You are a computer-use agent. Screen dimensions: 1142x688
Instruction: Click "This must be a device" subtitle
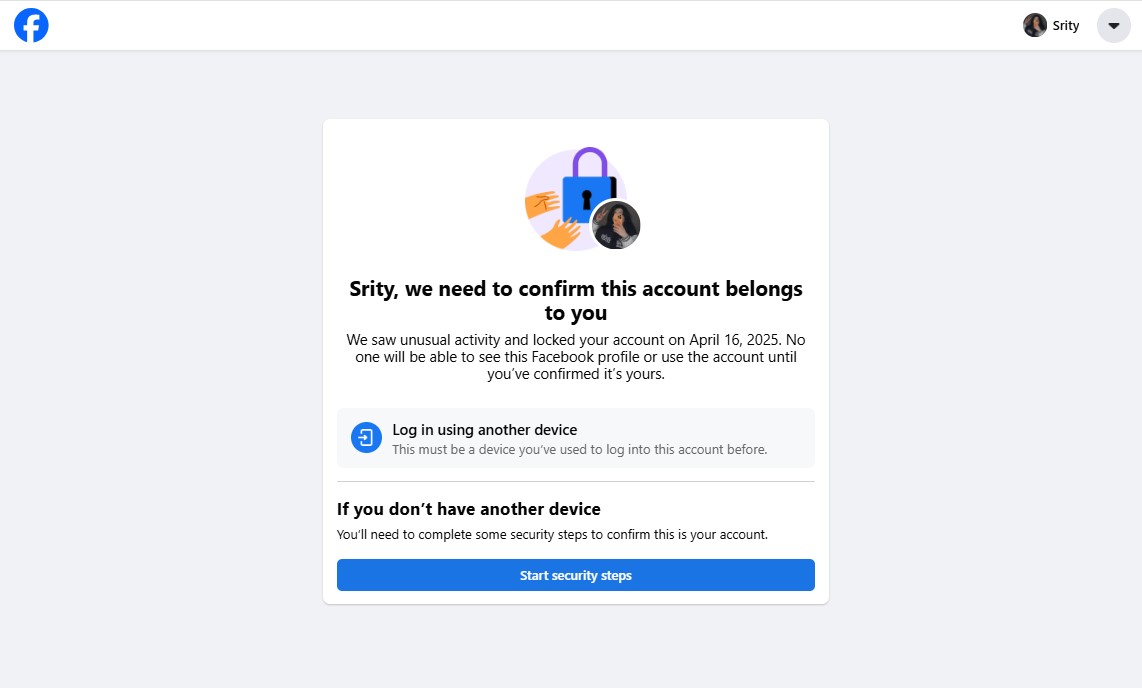pyautogui.click(x=579, y=450)
